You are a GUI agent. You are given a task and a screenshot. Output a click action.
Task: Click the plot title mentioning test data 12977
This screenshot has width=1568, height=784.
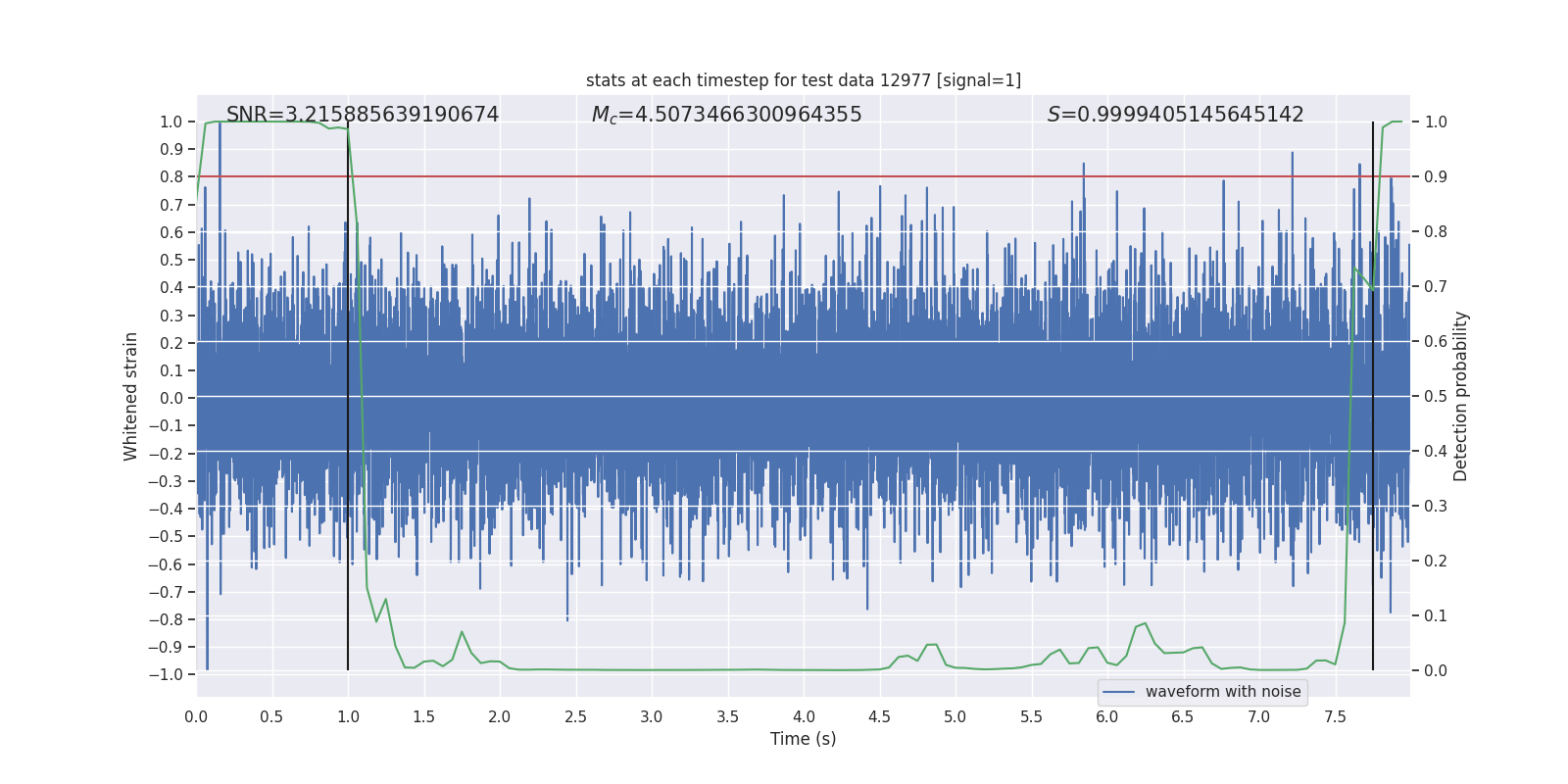point(804,80)
